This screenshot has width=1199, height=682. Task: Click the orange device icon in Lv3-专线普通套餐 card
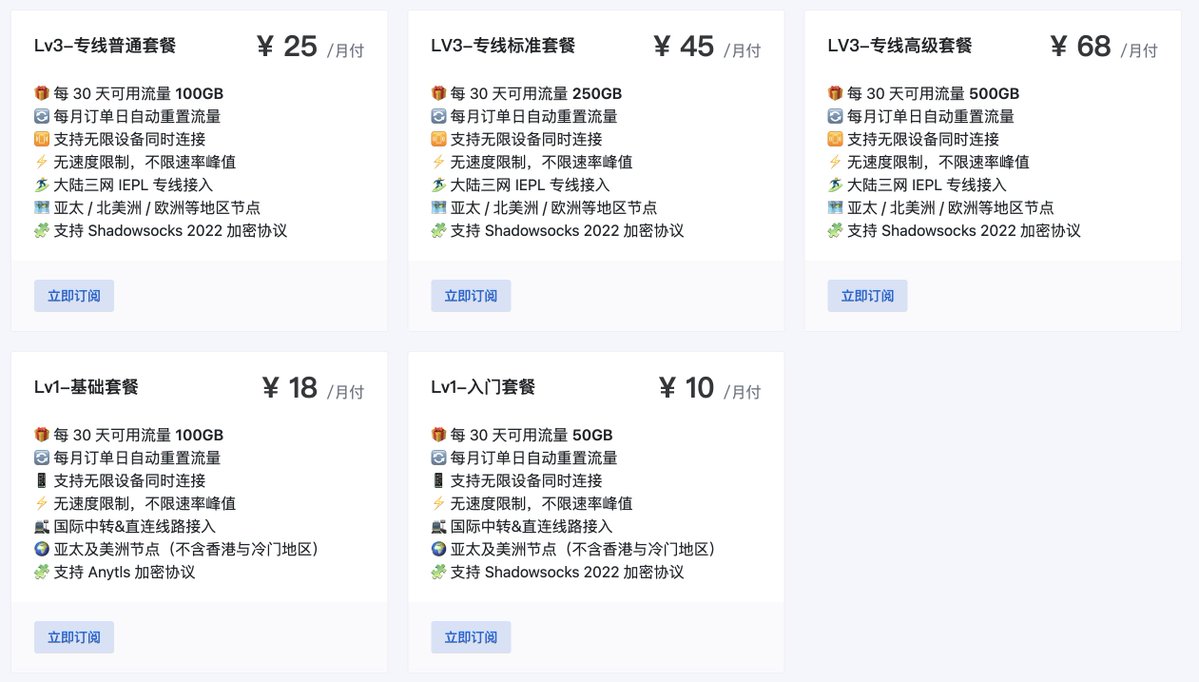coord(42,139)
